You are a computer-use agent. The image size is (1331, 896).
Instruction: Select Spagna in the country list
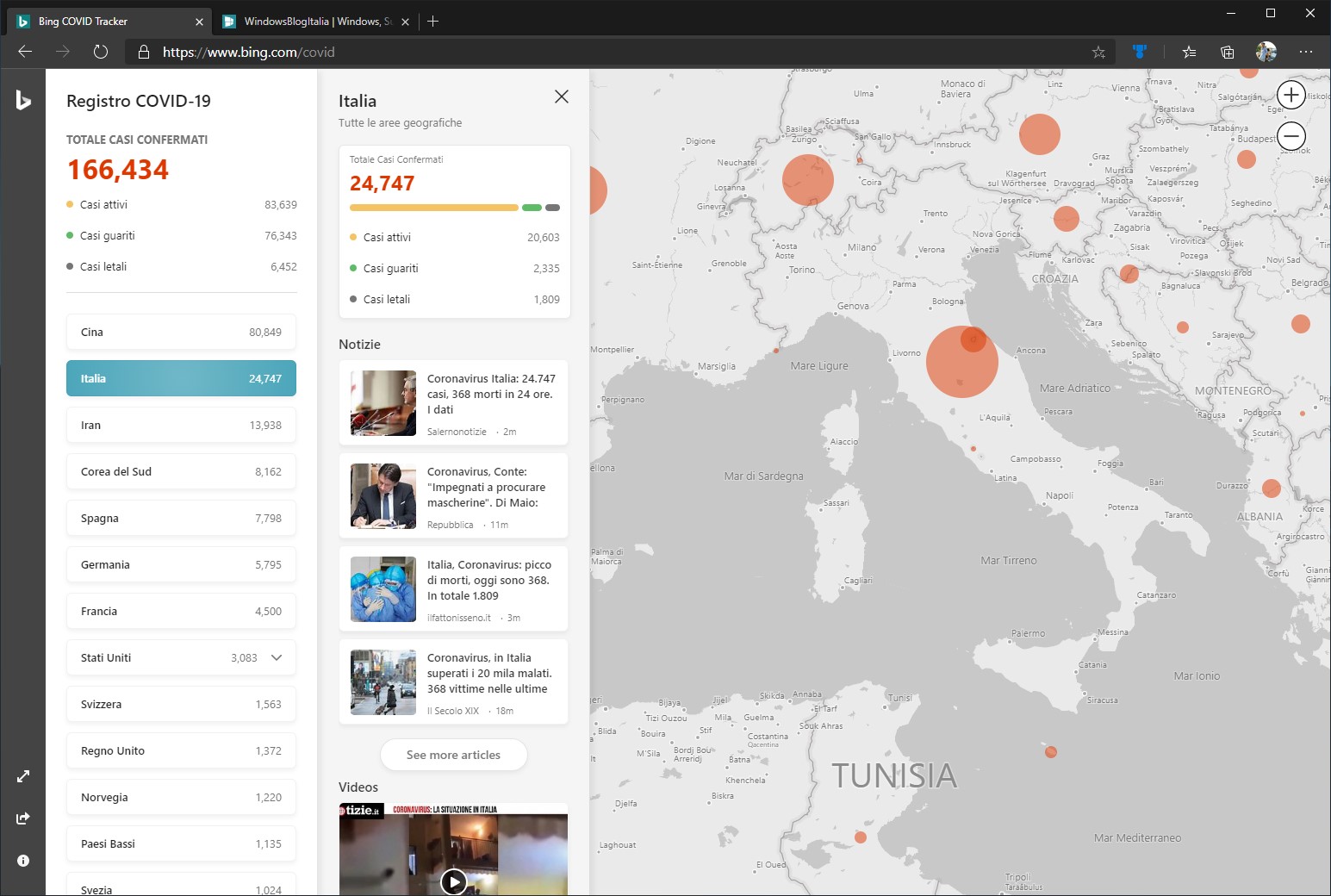[181, 518]
